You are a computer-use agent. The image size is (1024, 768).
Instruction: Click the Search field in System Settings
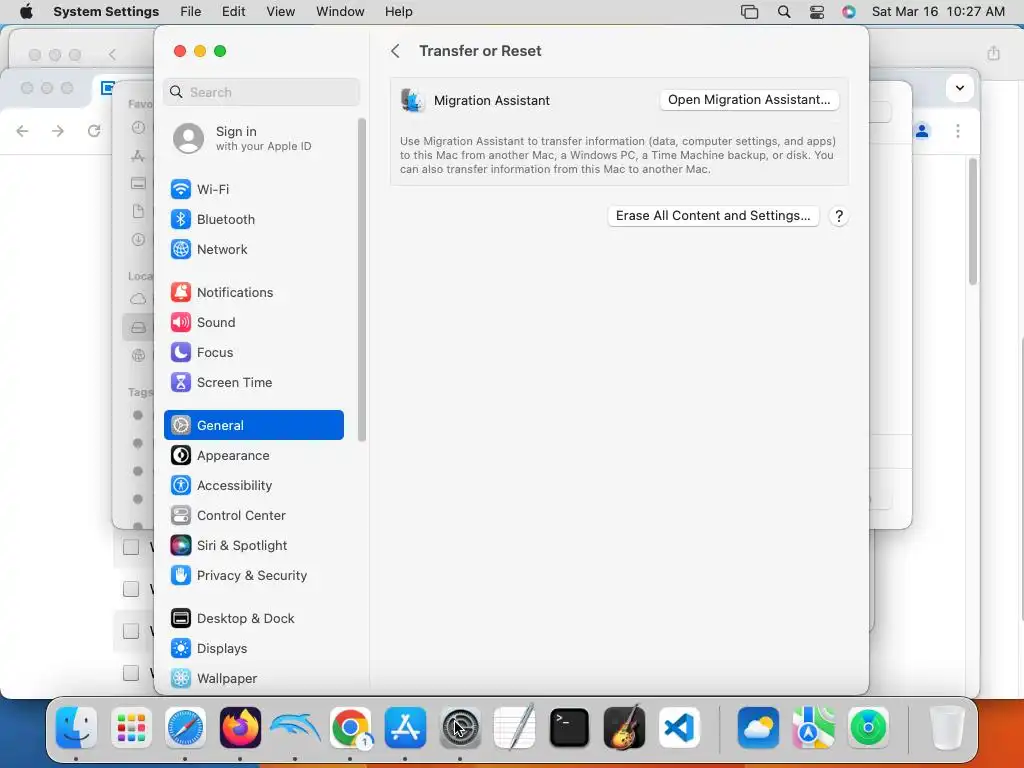point(261,92)
